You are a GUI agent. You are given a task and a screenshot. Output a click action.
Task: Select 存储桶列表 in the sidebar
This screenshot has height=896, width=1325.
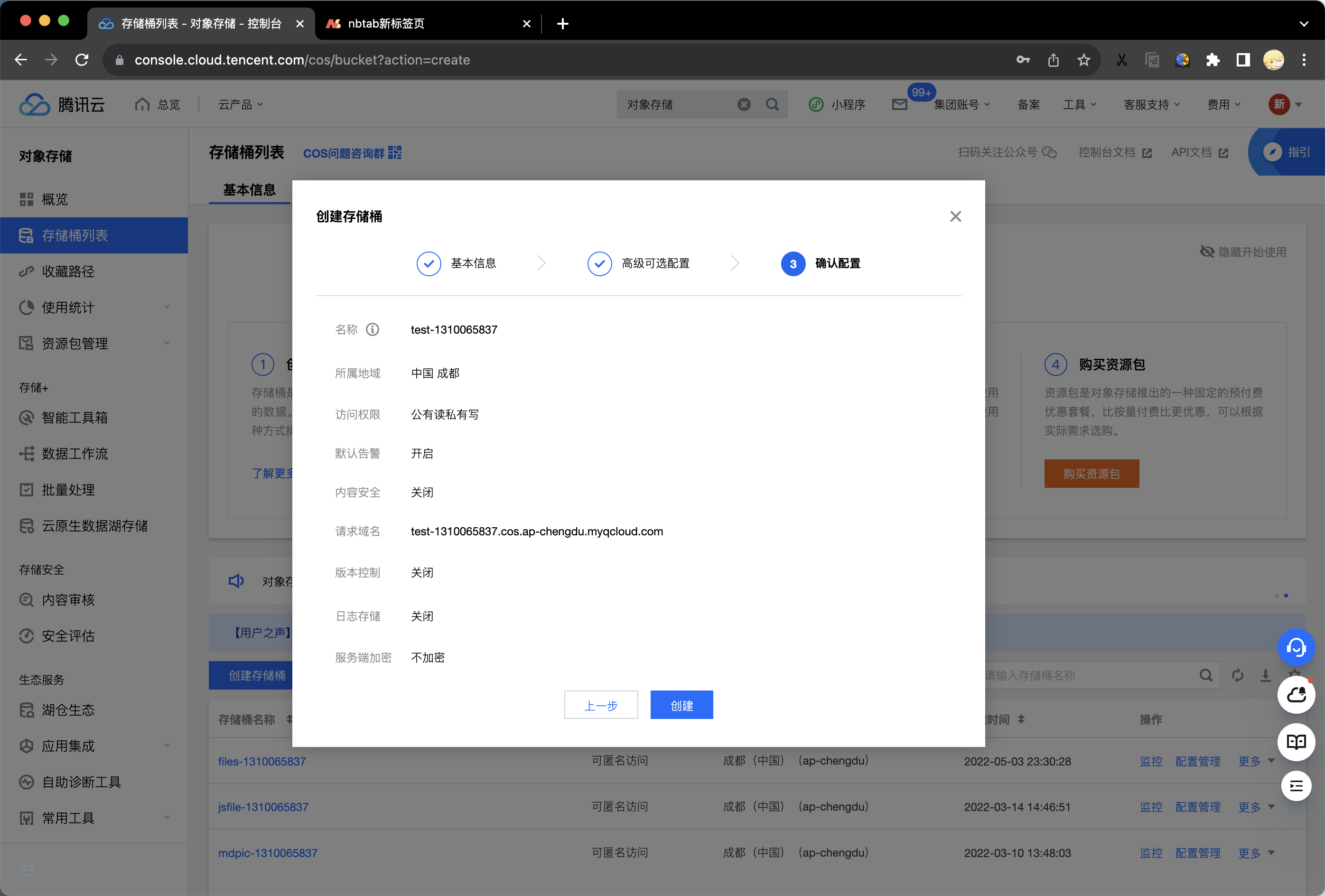tap(94, 235)
